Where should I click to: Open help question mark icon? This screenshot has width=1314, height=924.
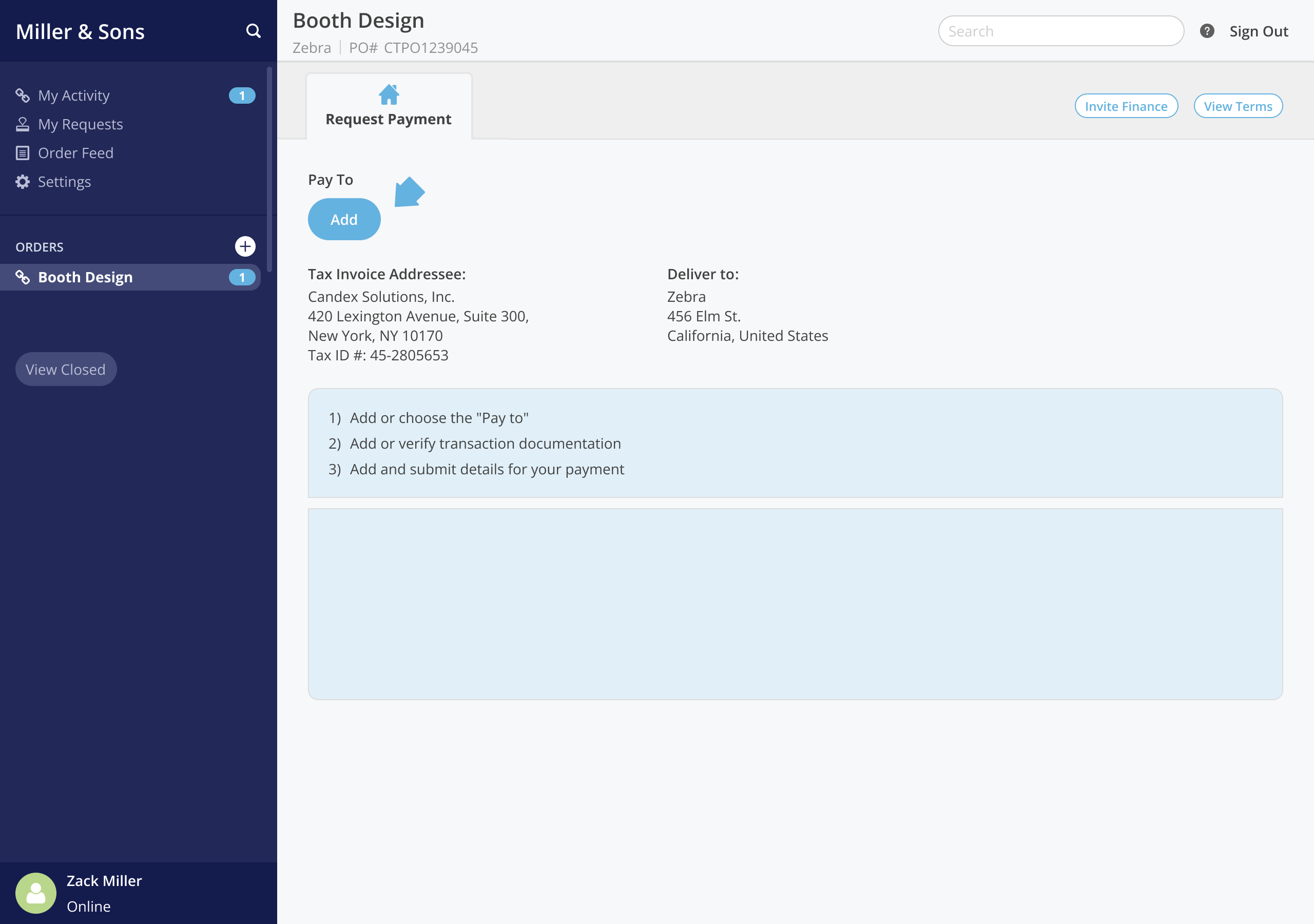tap(1206, 31)
